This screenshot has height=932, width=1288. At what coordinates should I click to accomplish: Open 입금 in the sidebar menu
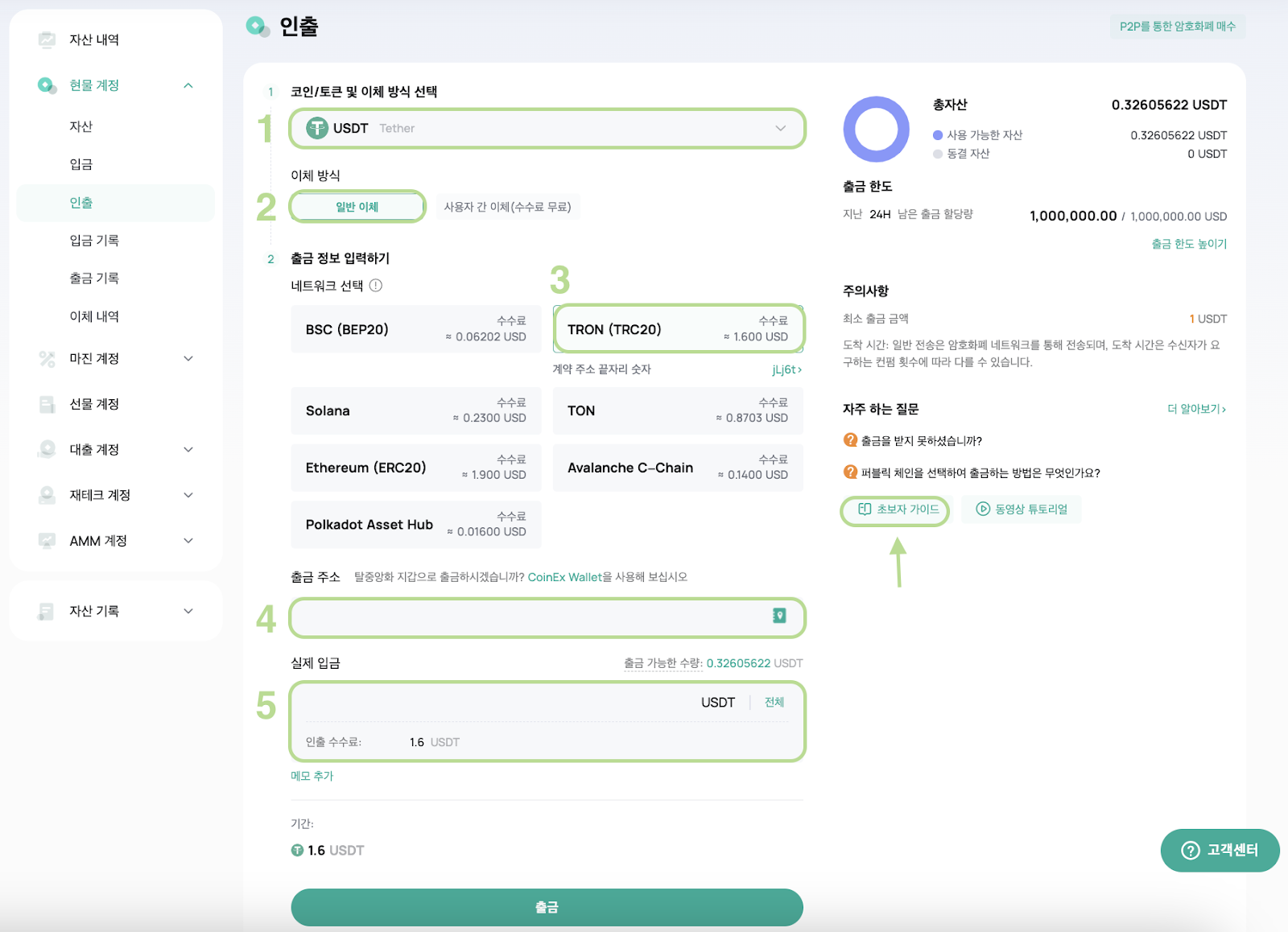81,164
